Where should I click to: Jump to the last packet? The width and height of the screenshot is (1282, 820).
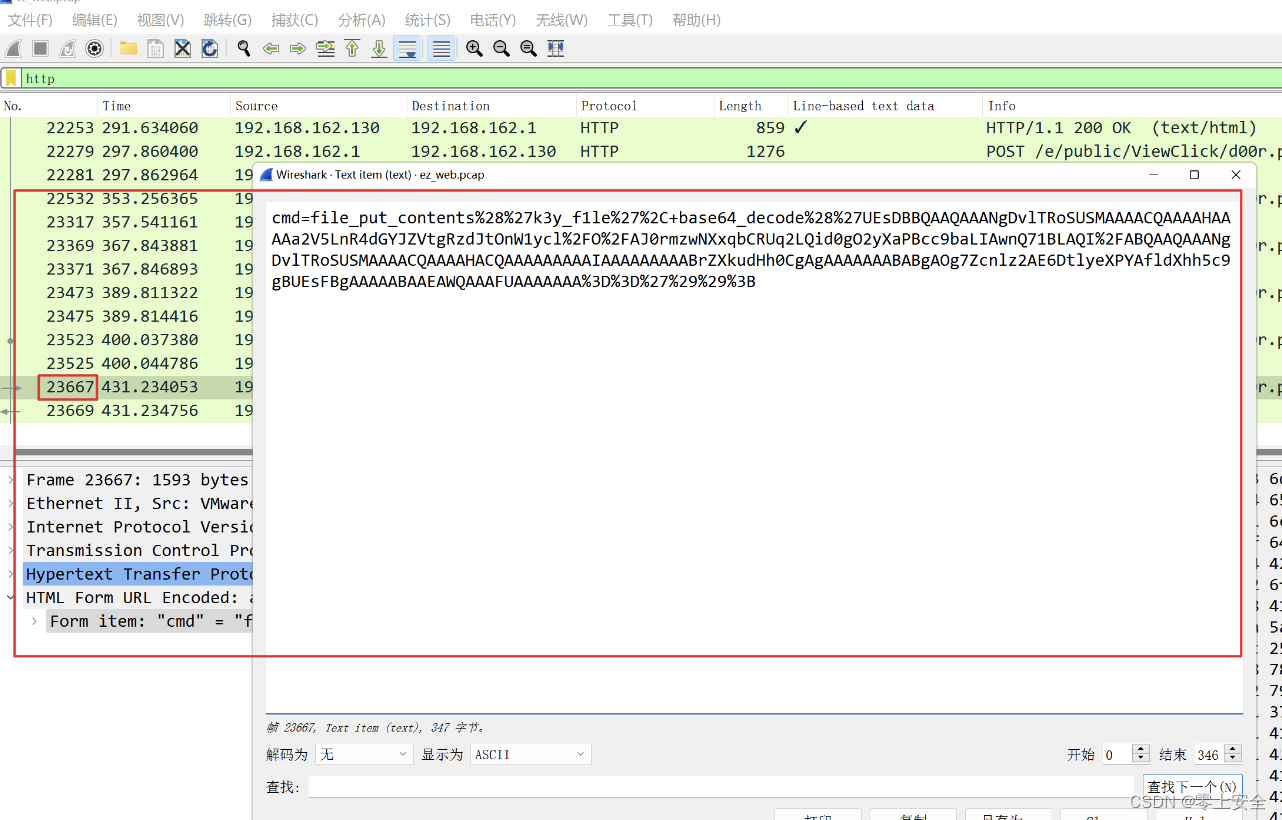379,48
